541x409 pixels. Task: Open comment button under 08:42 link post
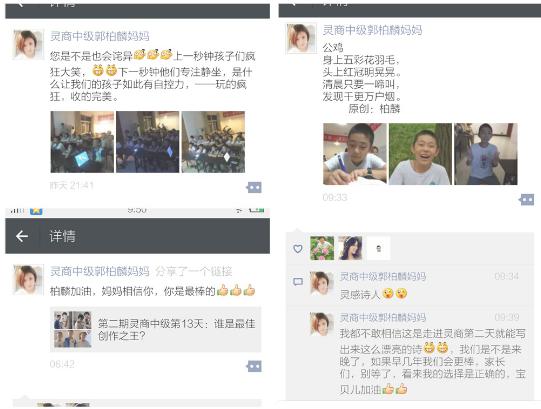[x=254, y=366]
